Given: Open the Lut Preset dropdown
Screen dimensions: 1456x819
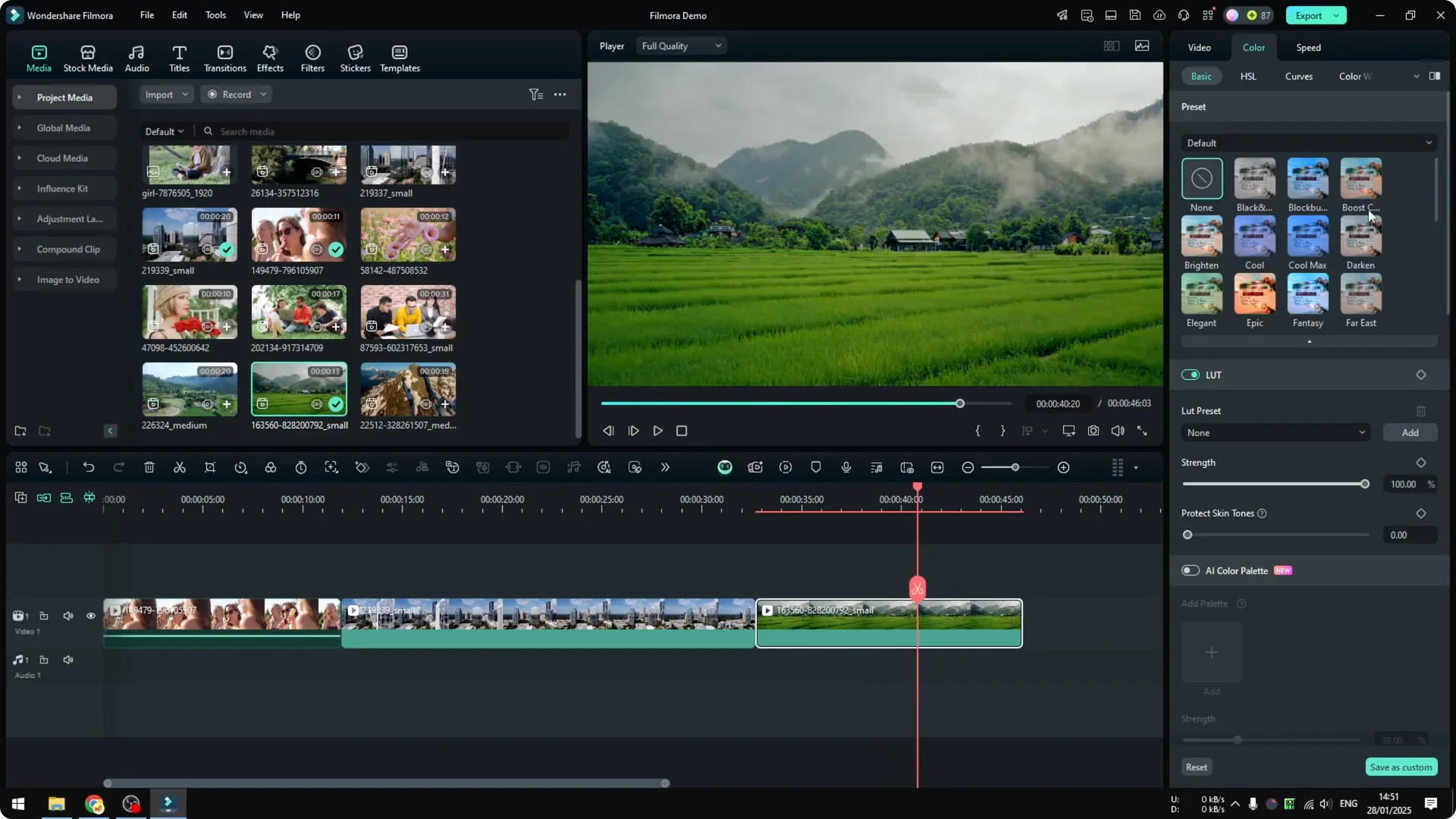Looking at the screenshot, I should [1275, 432].
